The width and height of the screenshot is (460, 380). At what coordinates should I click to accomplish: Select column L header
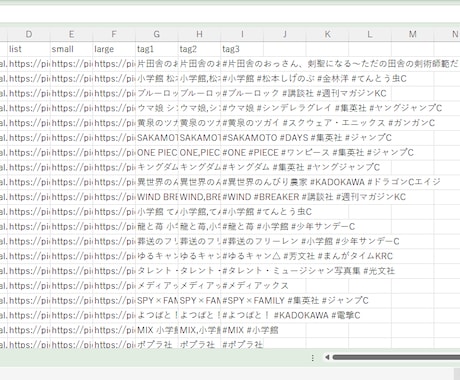[x=370, y=34]
